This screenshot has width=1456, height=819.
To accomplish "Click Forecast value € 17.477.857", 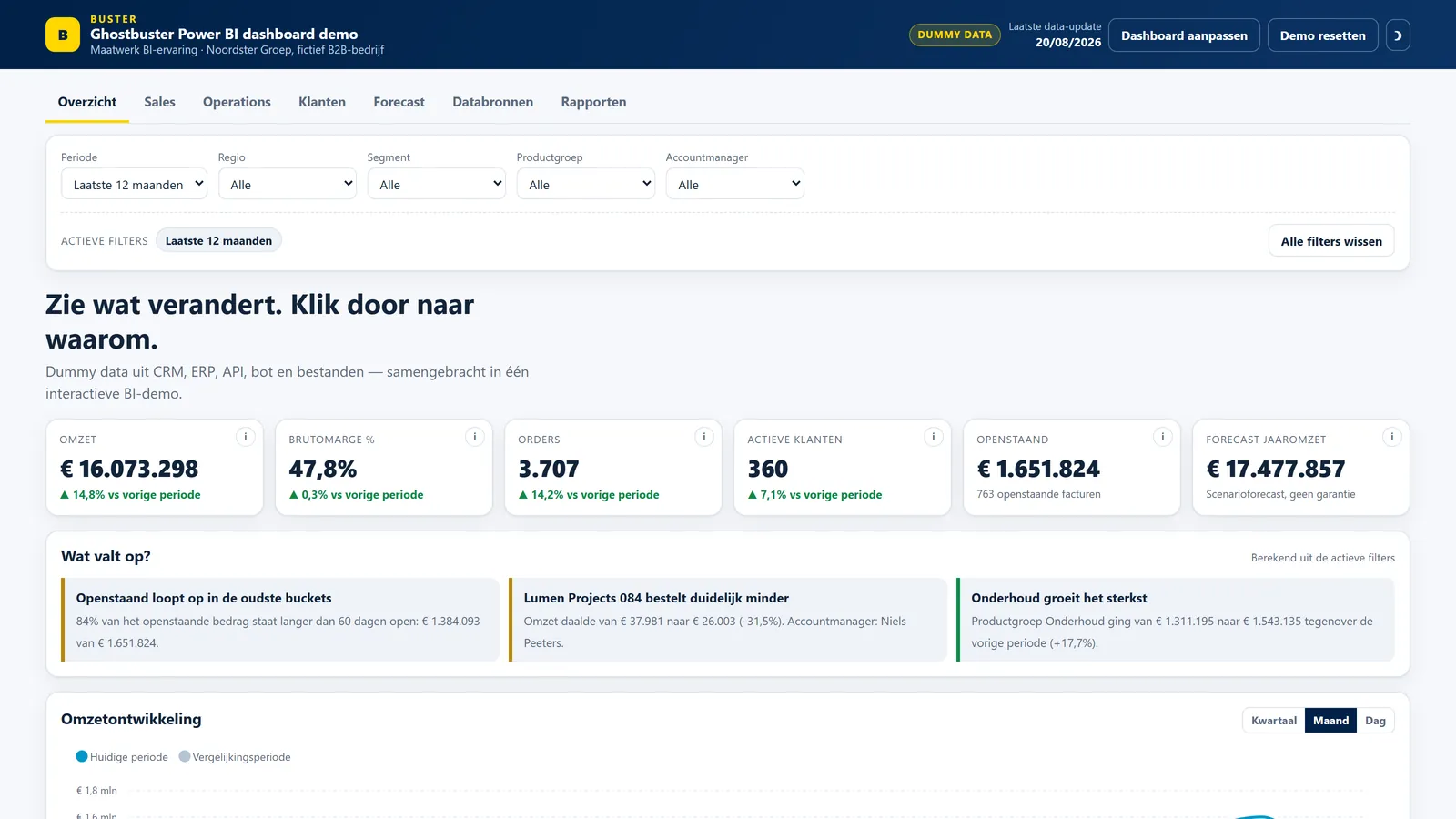I will [x=1276, y=469].
